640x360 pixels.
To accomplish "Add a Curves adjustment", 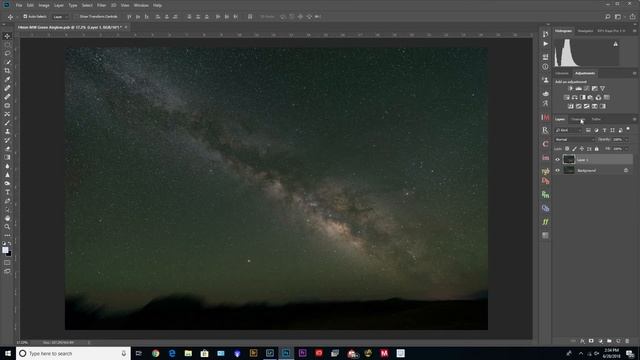I will pyautogui.click(x=587, y=89).
